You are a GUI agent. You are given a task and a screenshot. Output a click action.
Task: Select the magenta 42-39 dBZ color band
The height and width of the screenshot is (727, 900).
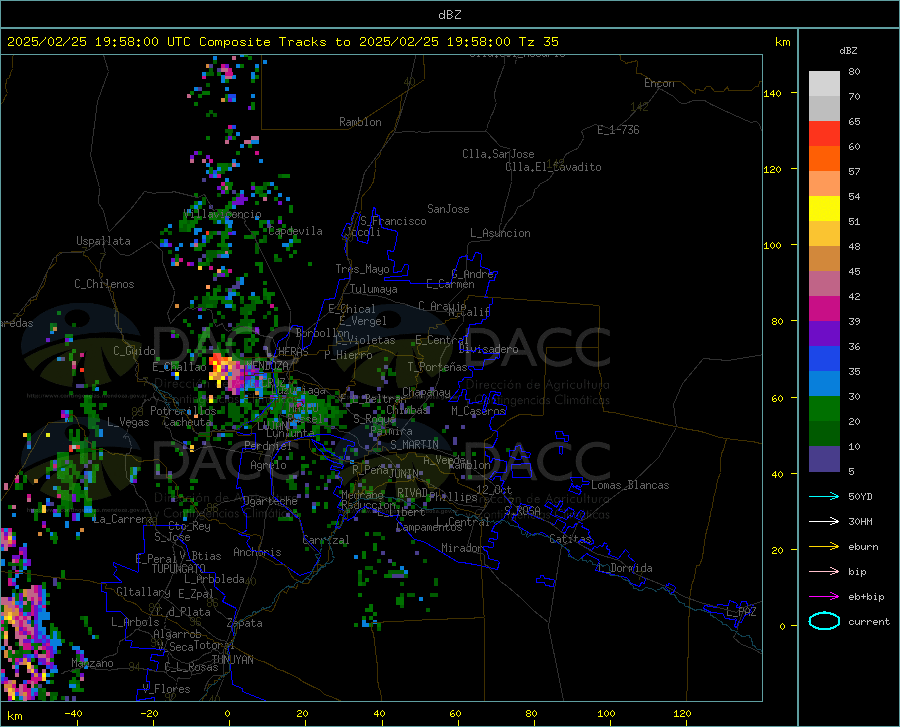[824, 308]
